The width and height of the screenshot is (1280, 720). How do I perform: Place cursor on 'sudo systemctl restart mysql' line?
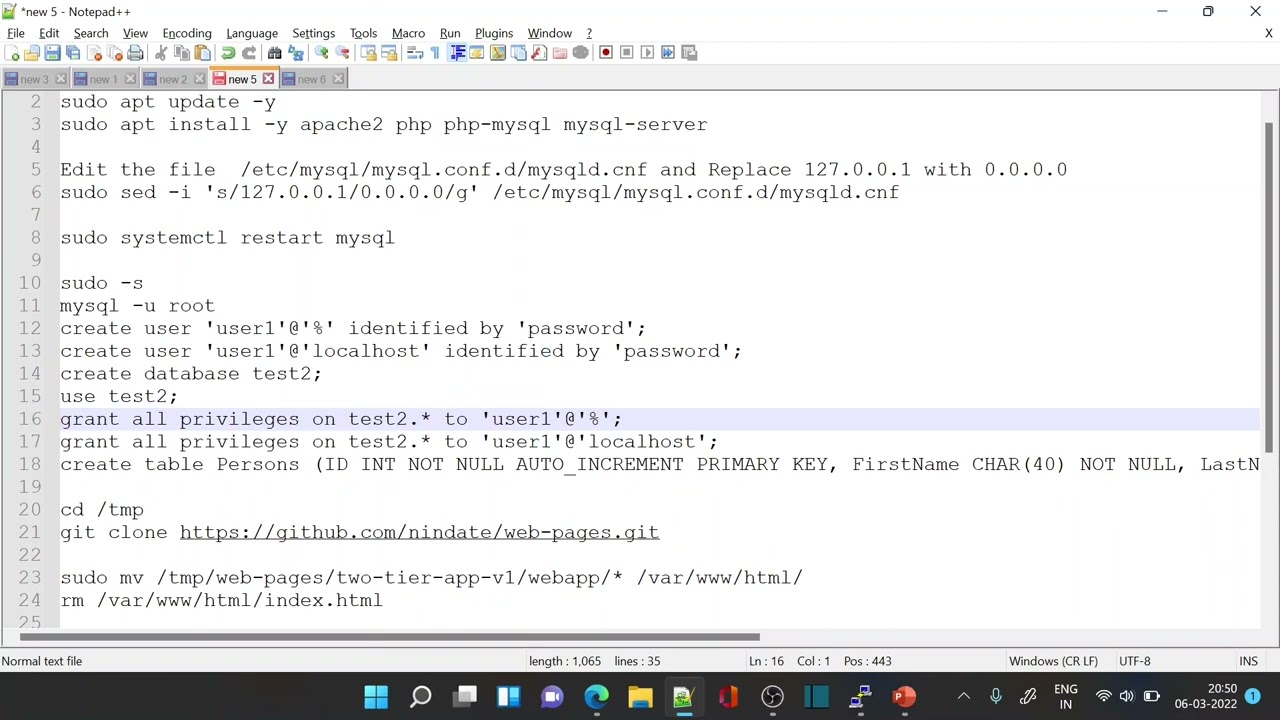[227, 238]
